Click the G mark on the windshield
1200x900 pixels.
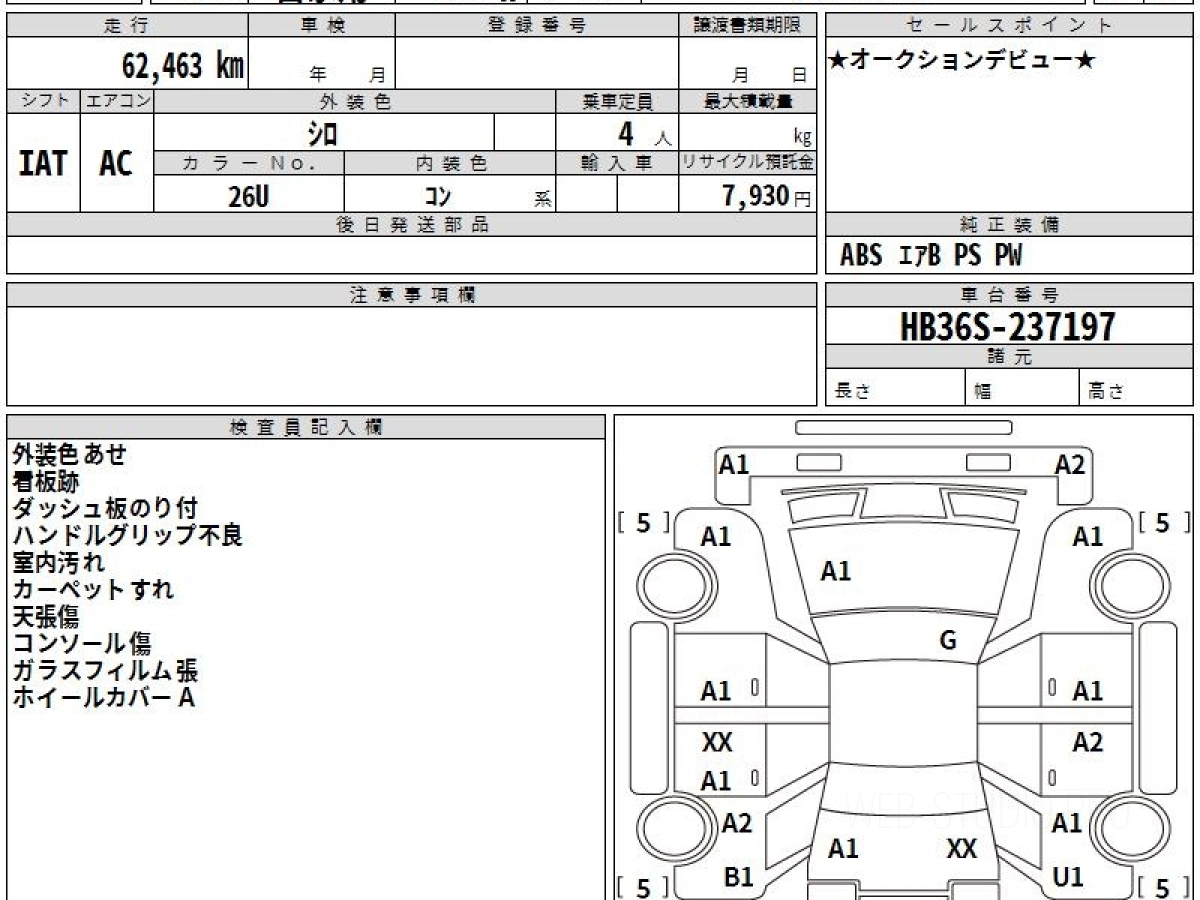click(x=949, y=641)
